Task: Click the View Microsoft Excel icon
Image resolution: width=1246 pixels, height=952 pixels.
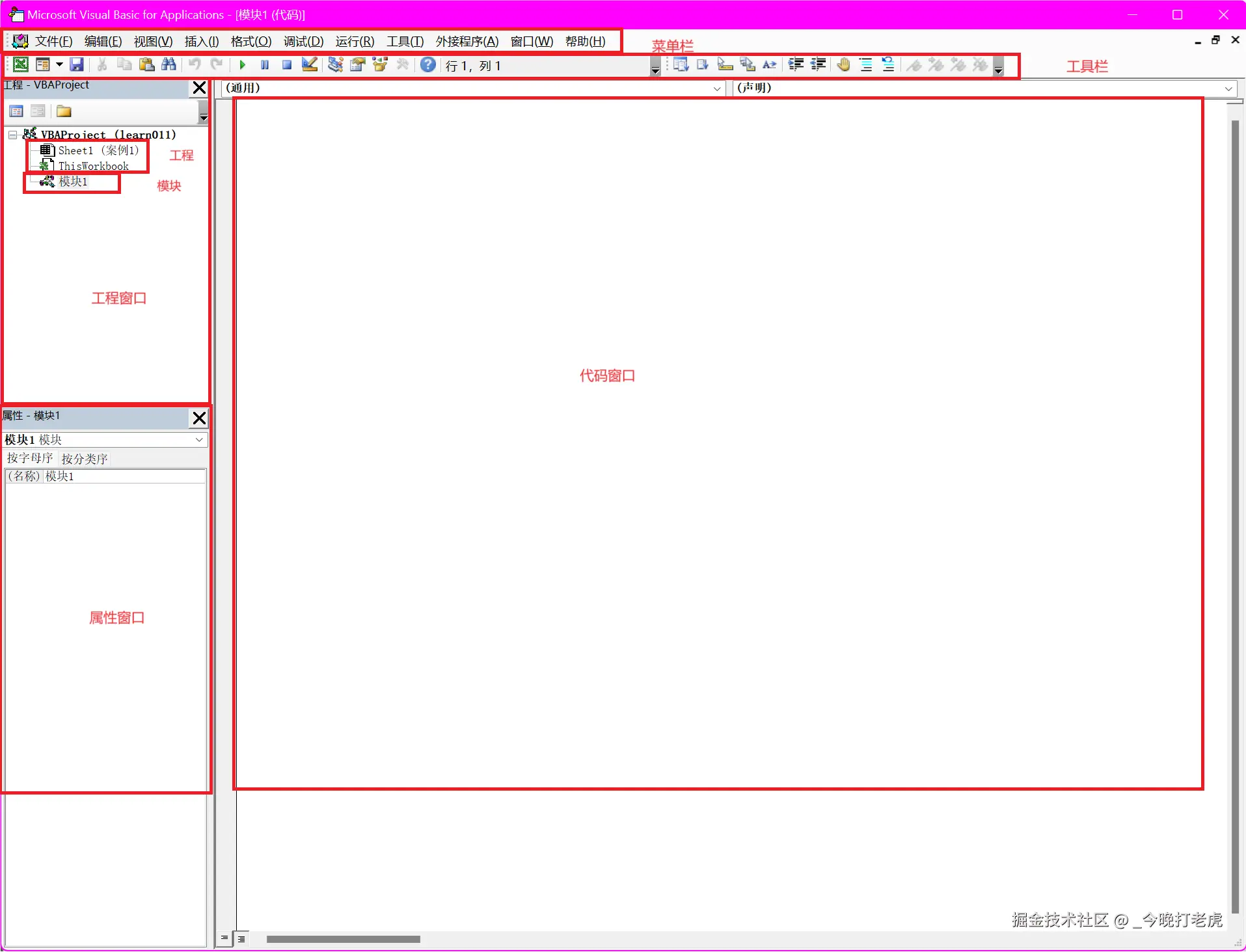Action: 21,64
